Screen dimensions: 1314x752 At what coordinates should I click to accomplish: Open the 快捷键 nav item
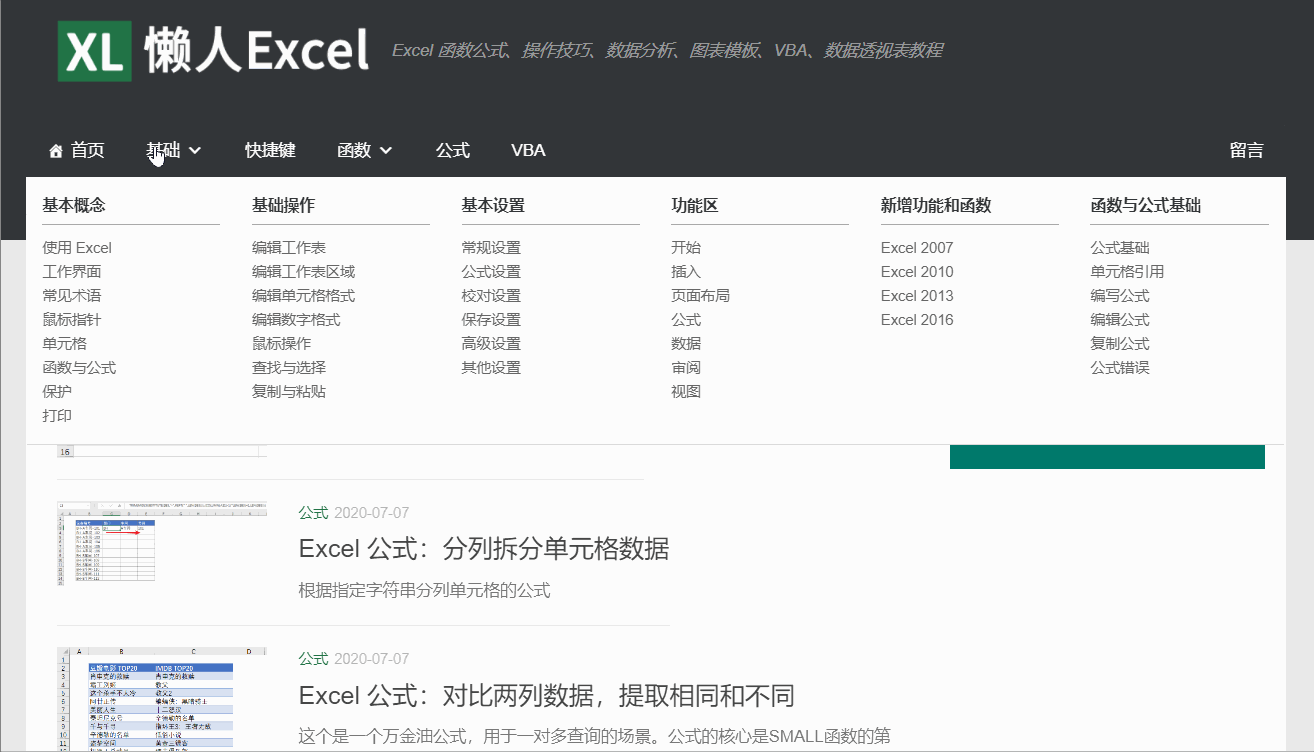(x=270, y=150)
